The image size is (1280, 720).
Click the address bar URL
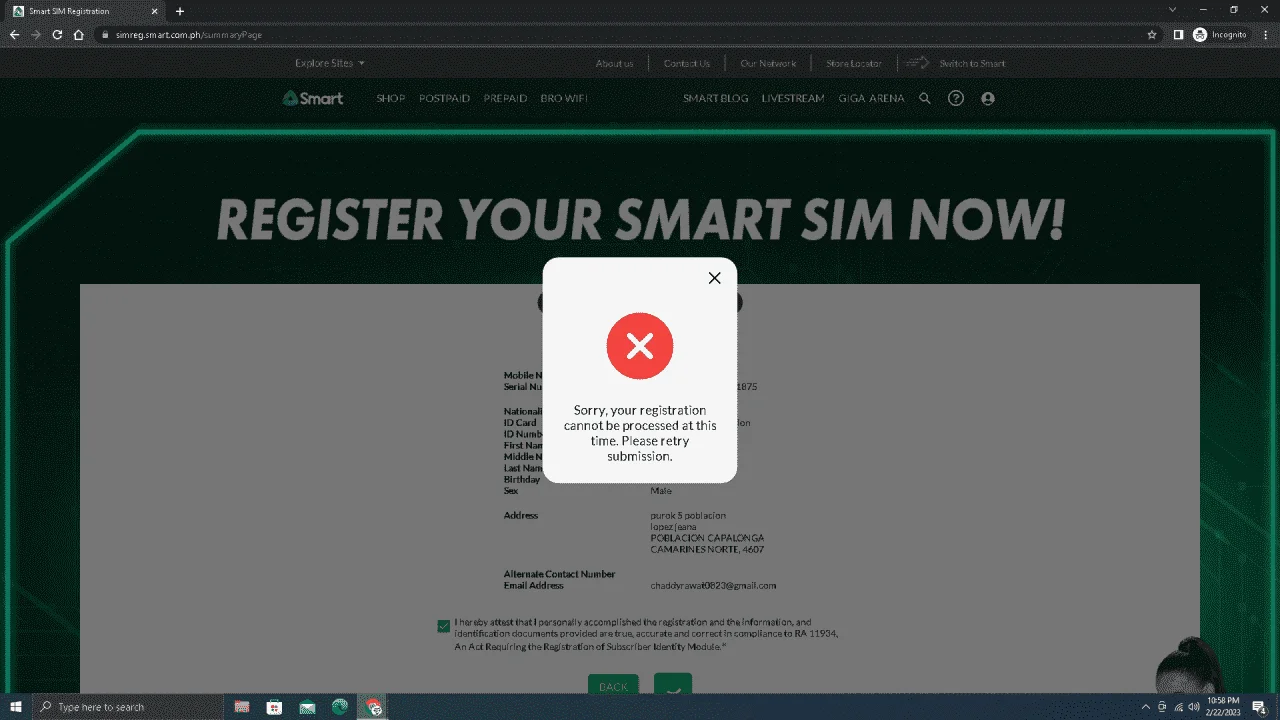[189, 34]
